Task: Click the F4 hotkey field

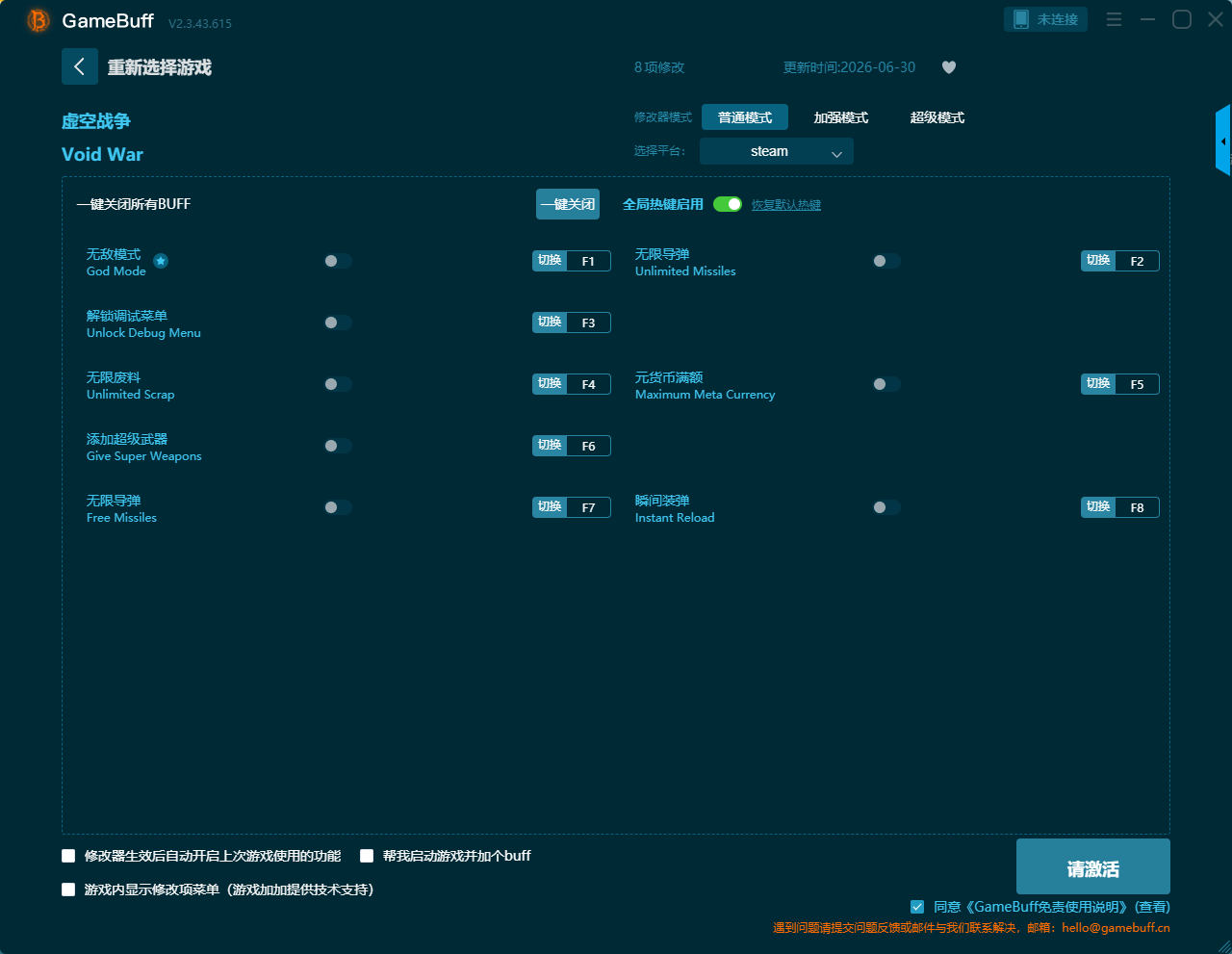Action: [588, 384]
